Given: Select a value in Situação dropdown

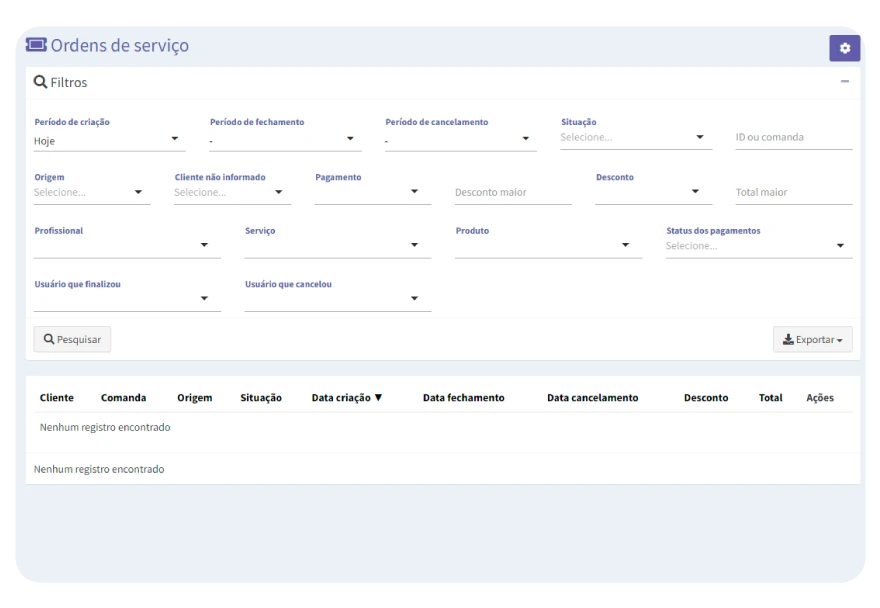Looking at the screenshot, I should point(635,138).
